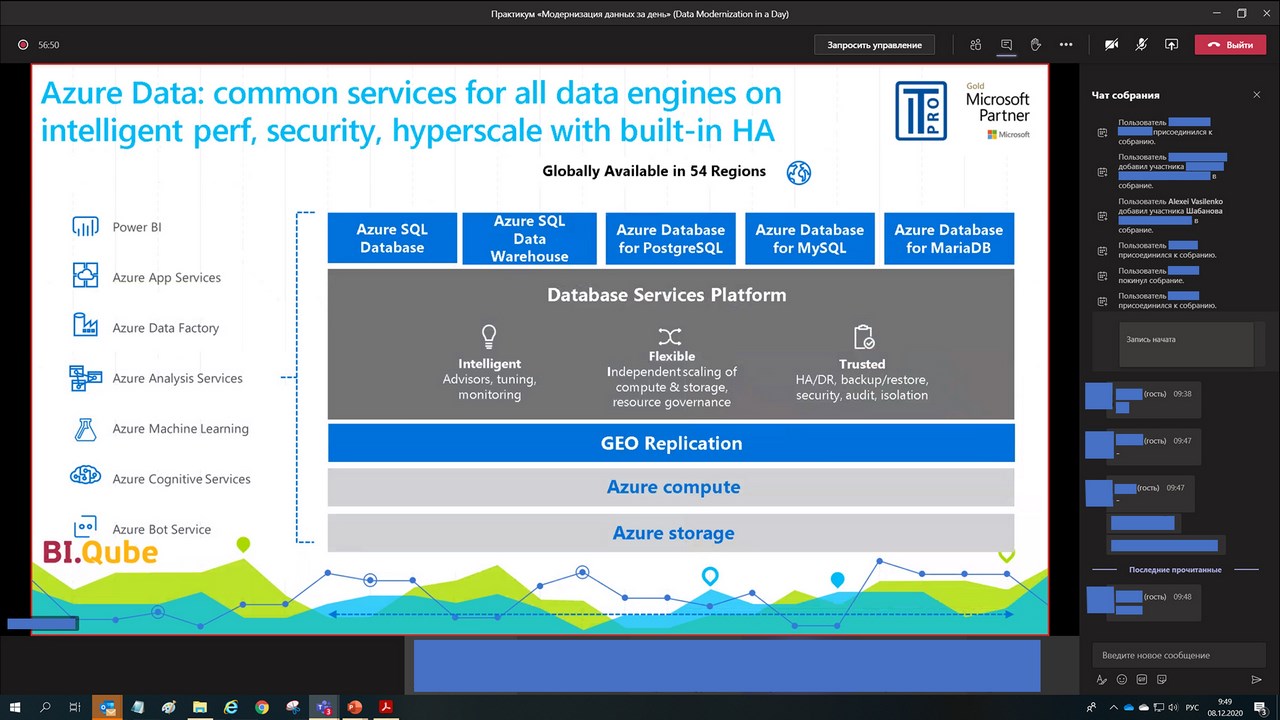1280x720 pixels.
Task: Show the meeting participants list
Action: coord(975,45)
